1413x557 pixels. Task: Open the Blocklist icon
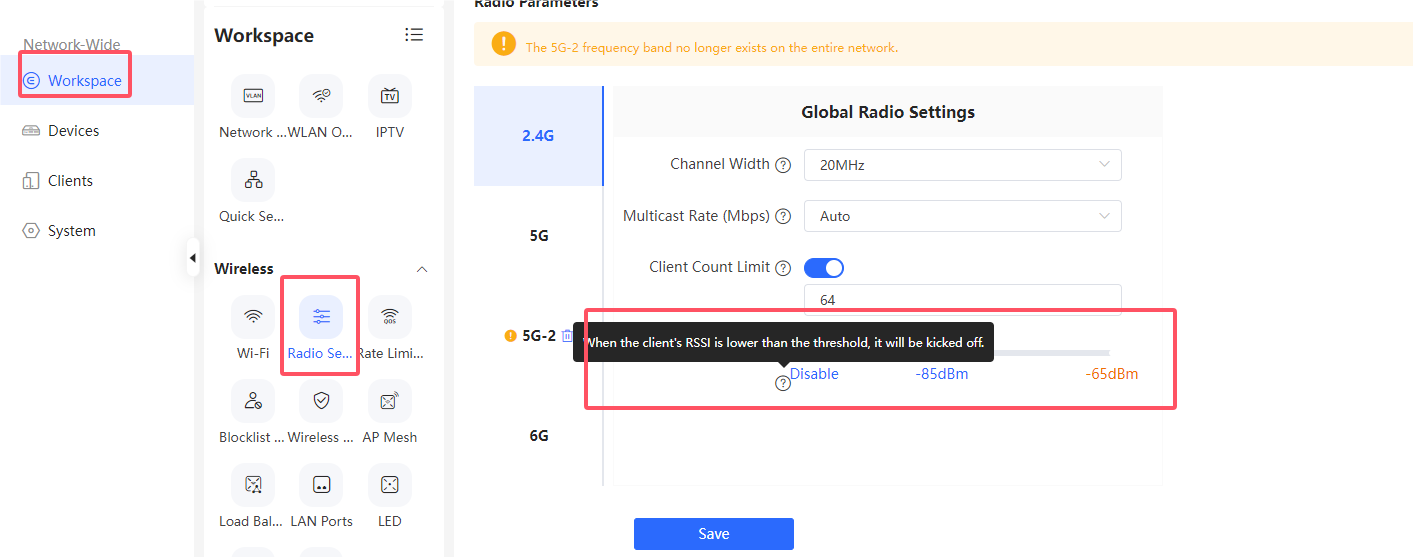coord(253,401)
